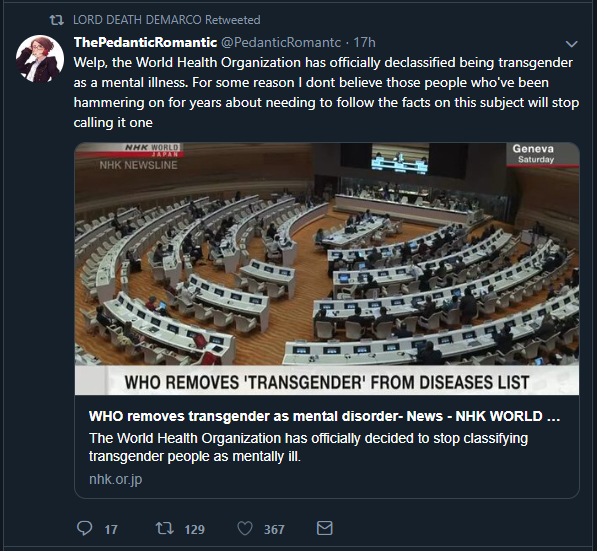Expand the tweet options chevron
Screen dimensions: 597x551
click(571, 44)
